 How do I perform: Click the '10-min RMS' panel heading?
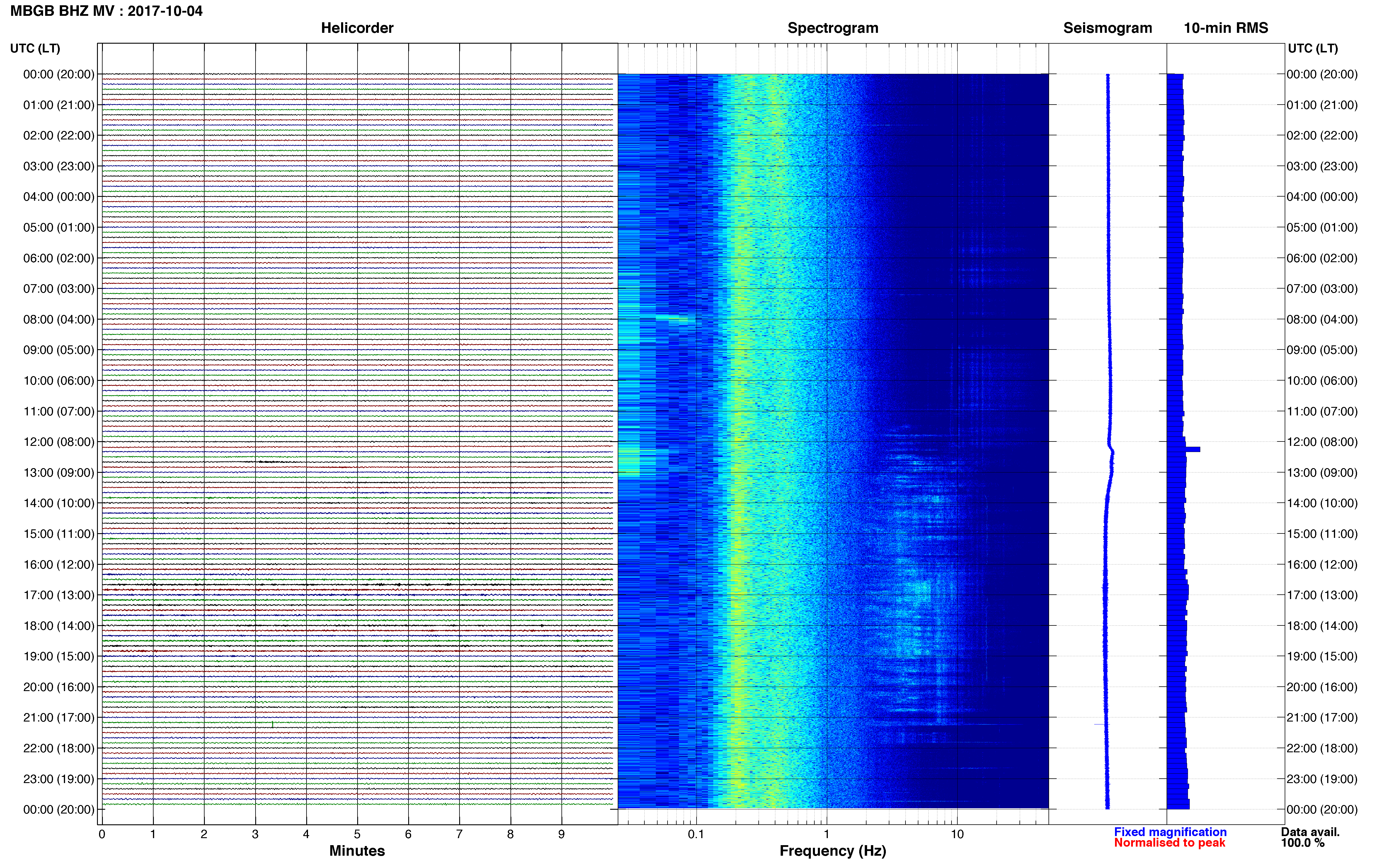tap(1225, 28)
